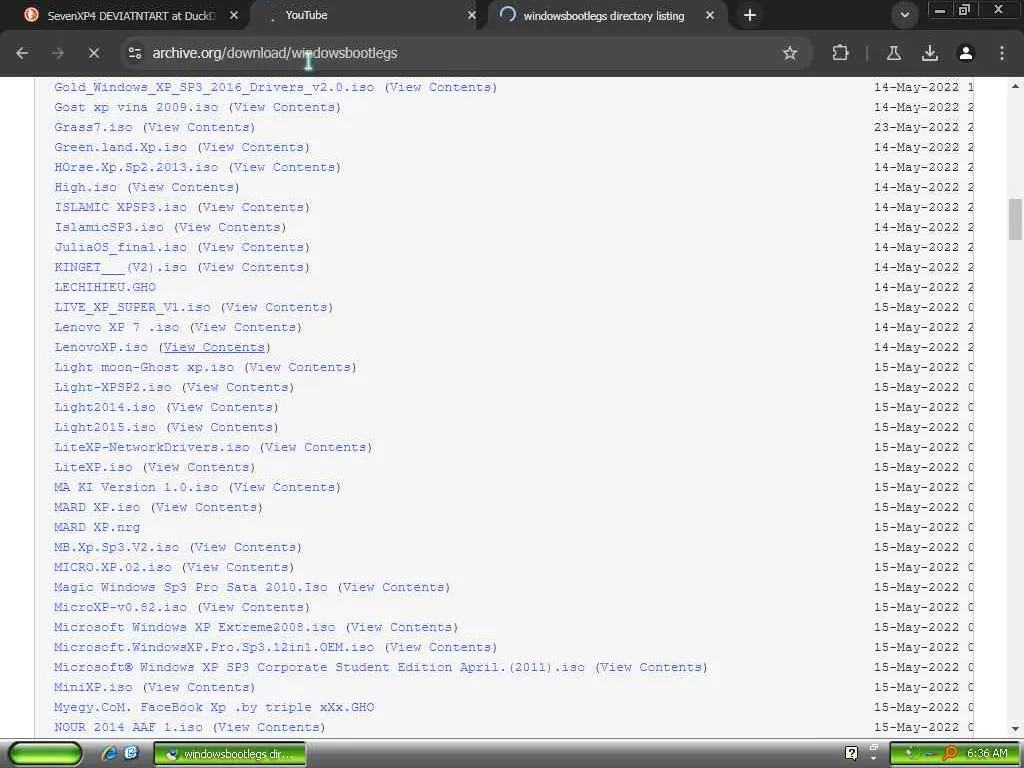Bookmark this page with the star icon
1024x768 pixels.
point(790,53)
